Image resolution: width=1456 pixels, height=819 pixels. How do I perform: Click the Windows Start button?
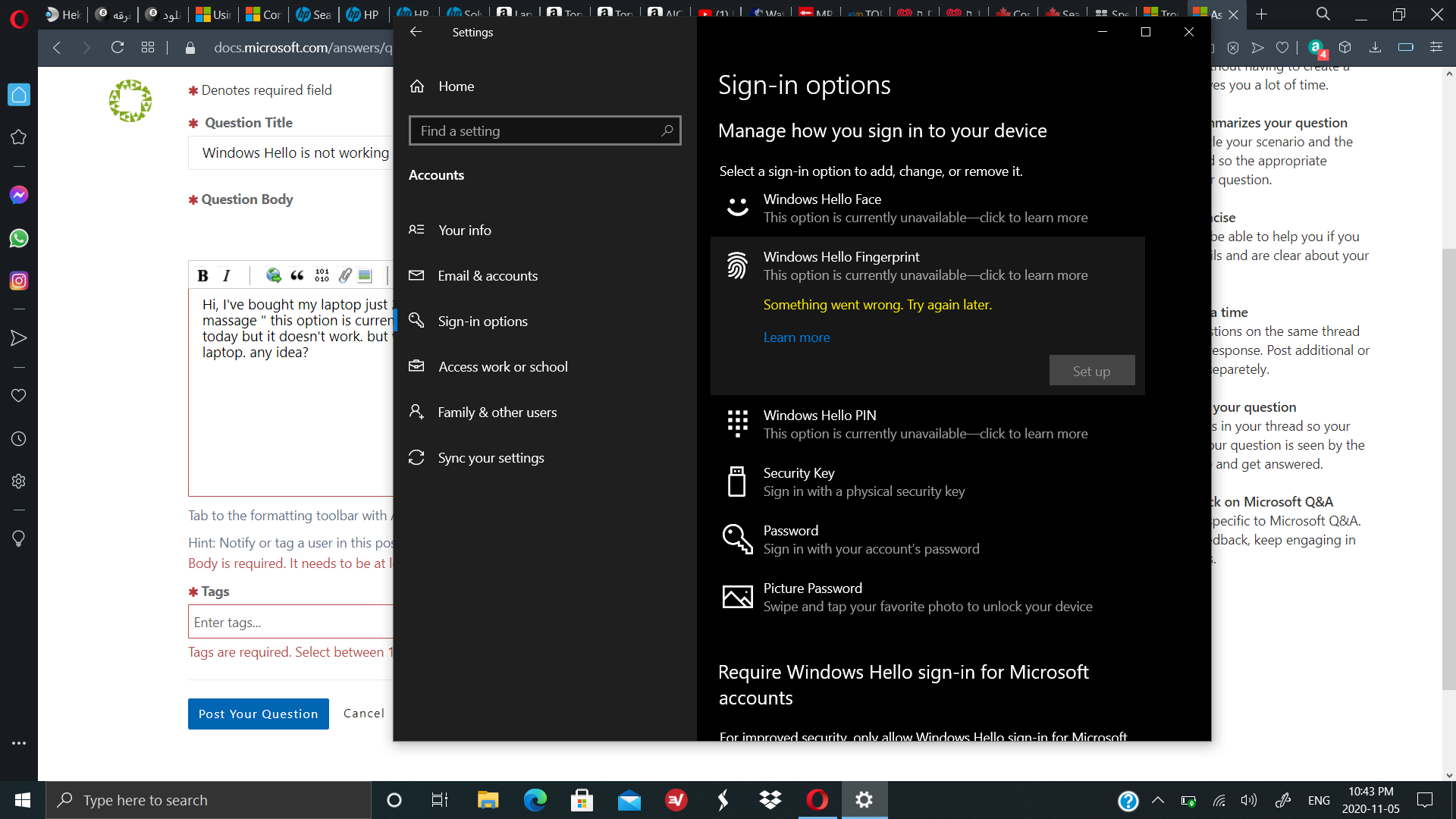pos(23,800)
